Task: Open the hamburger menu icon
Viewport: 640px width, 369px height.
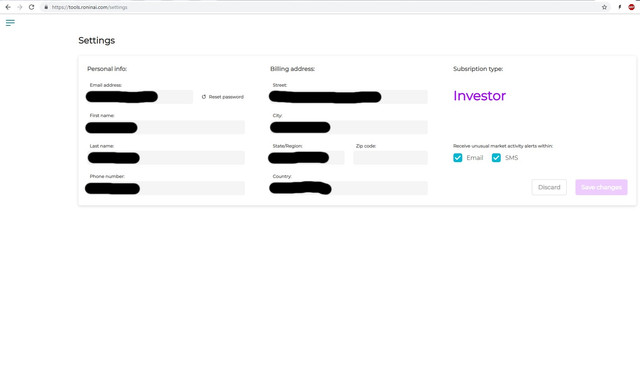Action: tap(10, 23)
